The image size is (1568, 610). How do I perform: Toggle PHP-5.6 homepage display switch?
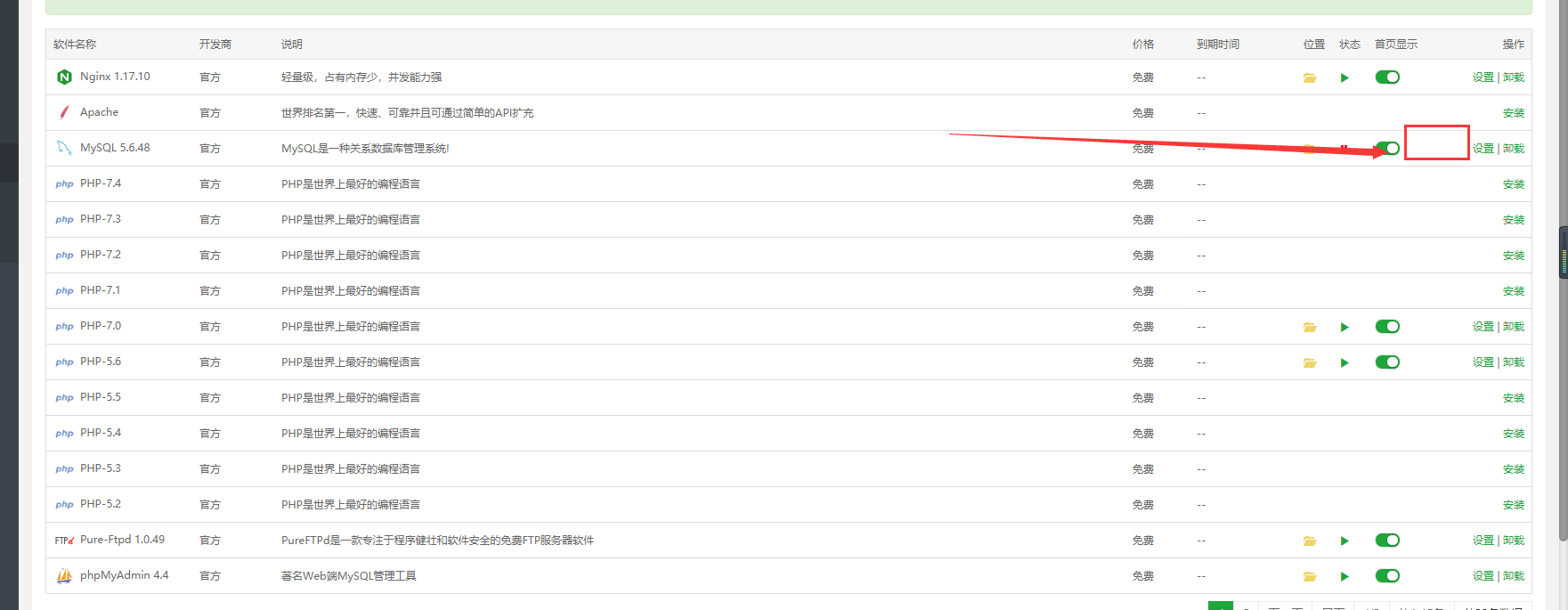[1387, 362]
